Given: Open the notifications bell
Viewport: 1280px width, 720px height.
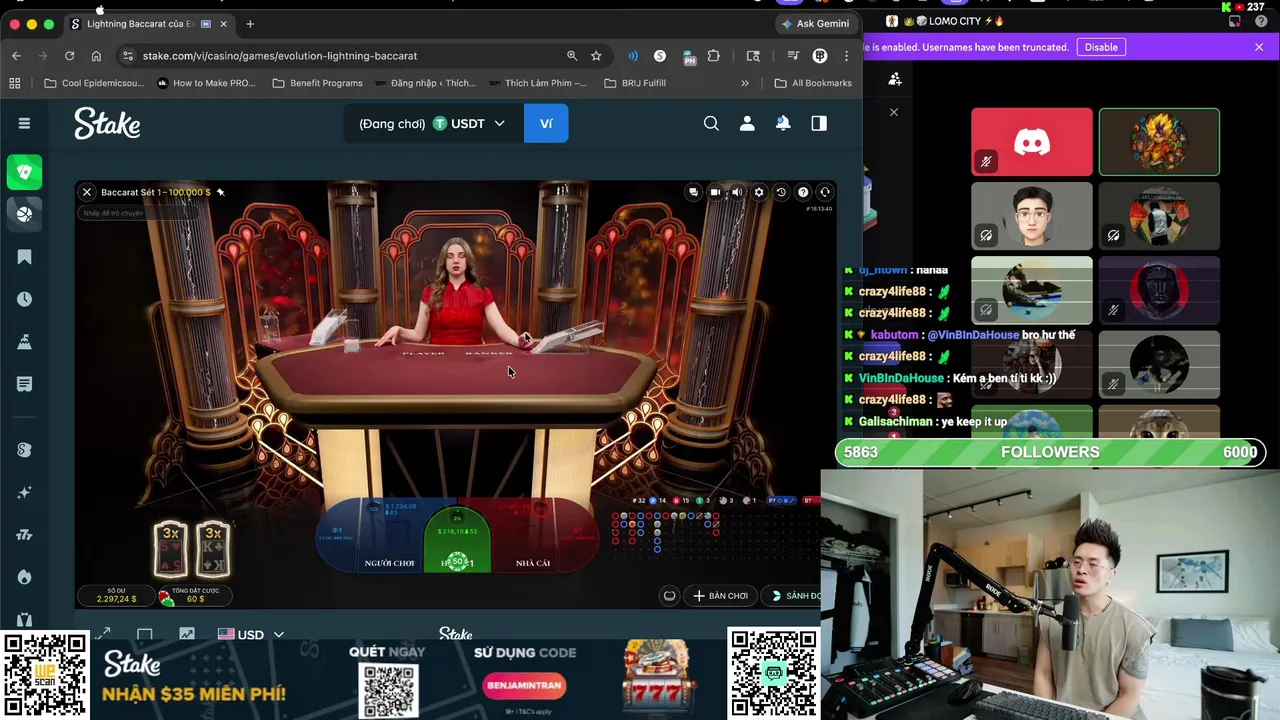Looking at the screenshot, I should [783, 123].
